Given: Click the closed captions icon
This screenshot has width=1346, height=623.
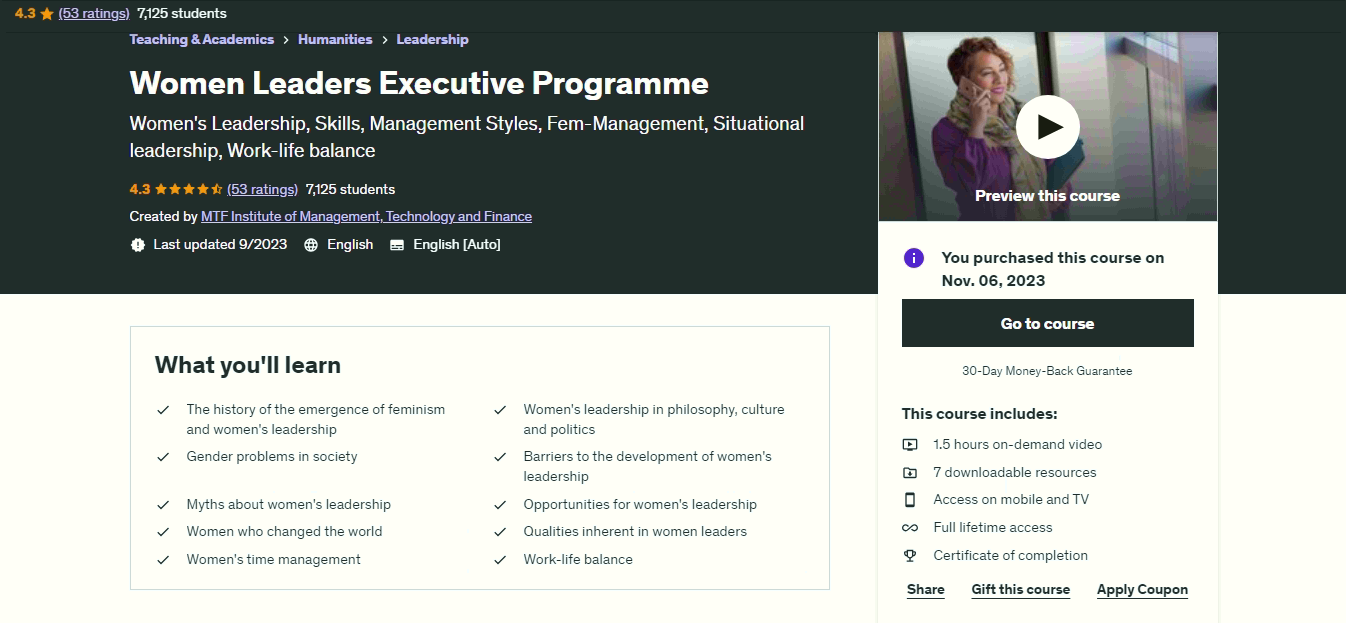Looking at the screenshot, I should pyautogui.click(x=397, y=245).
